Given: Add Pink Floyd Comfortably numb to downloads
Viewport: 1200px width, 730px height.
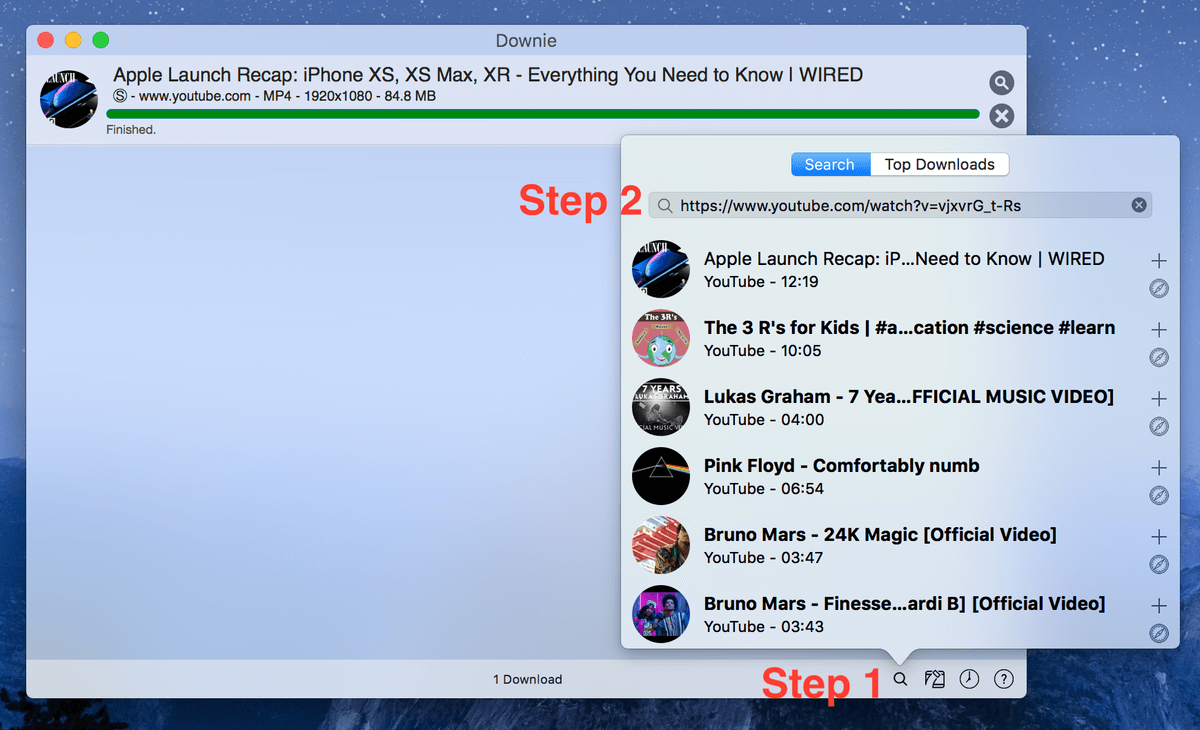Looking at the screenshot, I should click(x=1159, y=468).
